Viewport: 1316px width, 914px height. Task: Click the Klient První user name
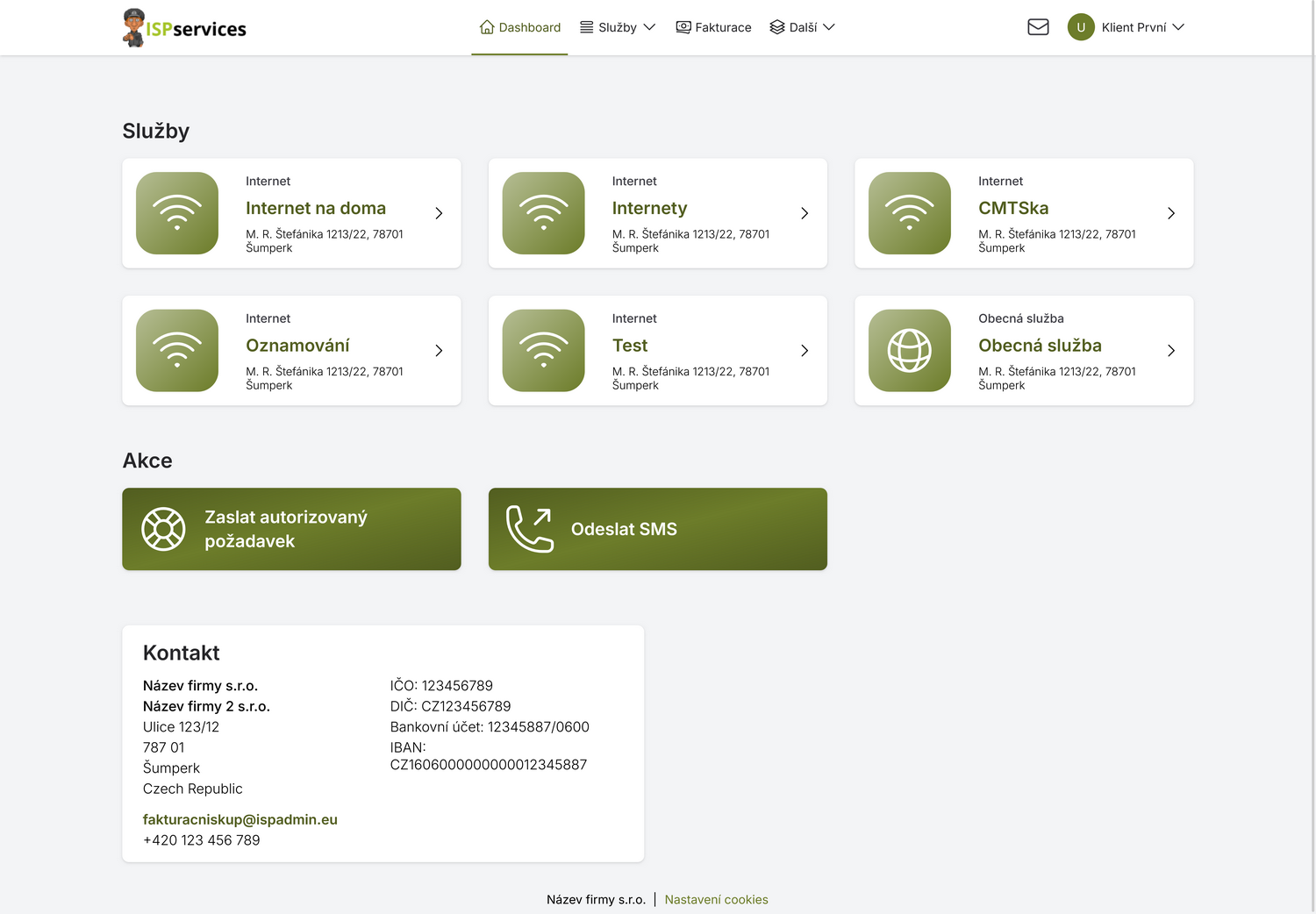1134,27
